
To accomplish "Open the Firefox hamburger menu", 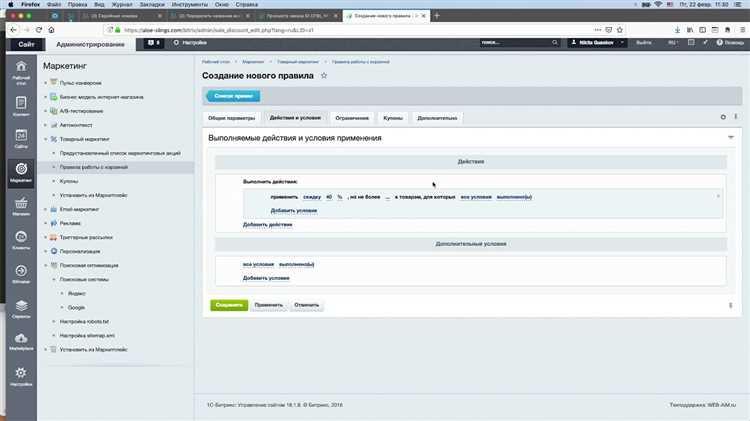I will pos(742,30).
